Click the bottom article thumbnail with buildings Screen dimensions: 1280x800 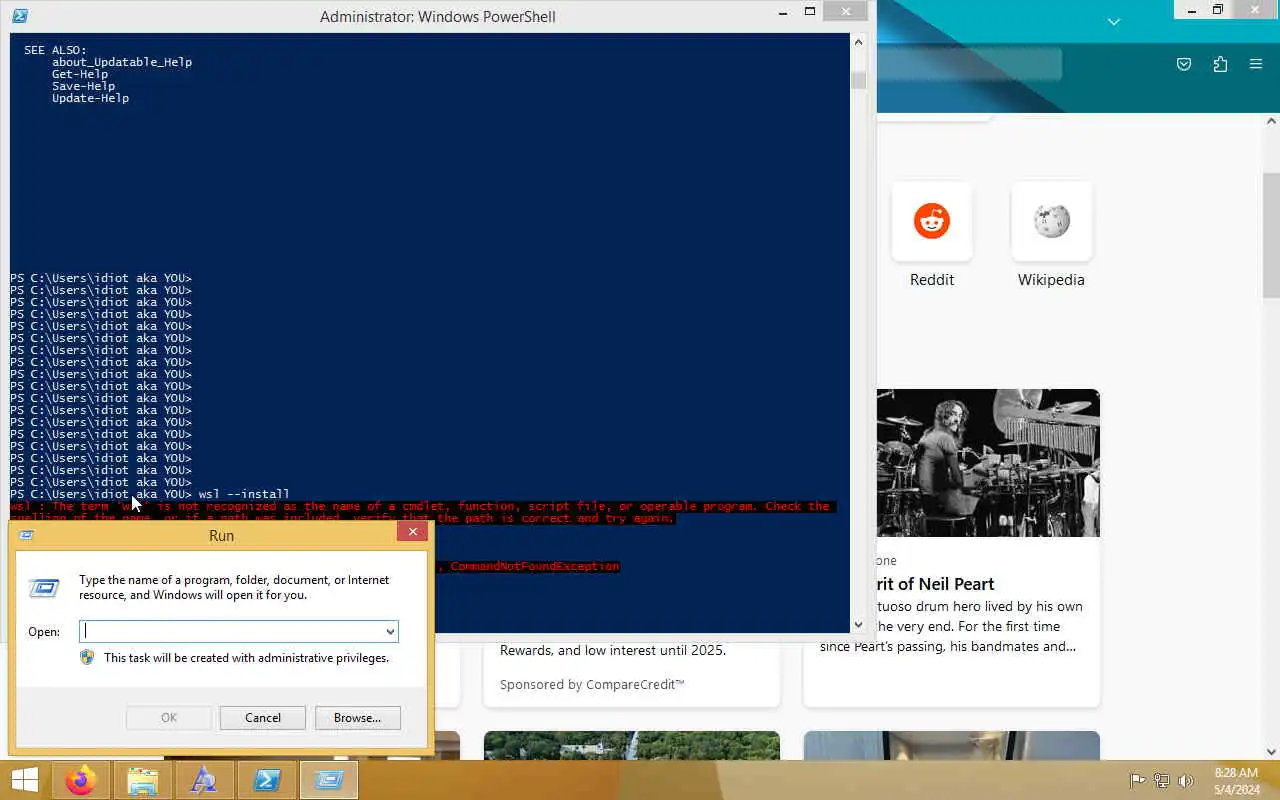click(x=632, y=746)
